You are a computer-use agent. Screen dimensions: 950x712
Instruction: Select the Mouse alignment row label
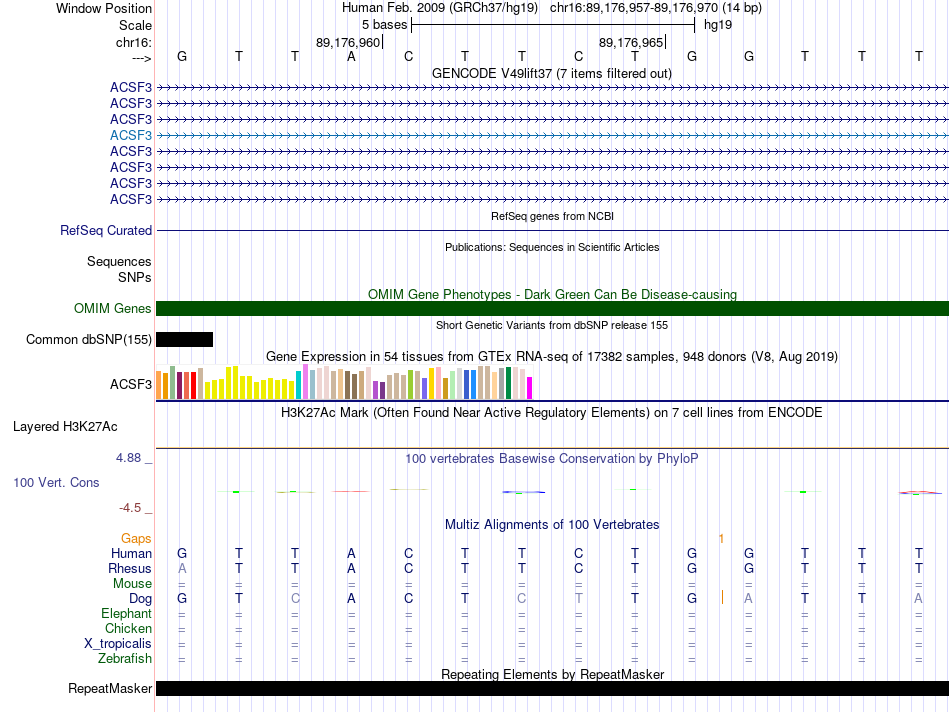132,584
